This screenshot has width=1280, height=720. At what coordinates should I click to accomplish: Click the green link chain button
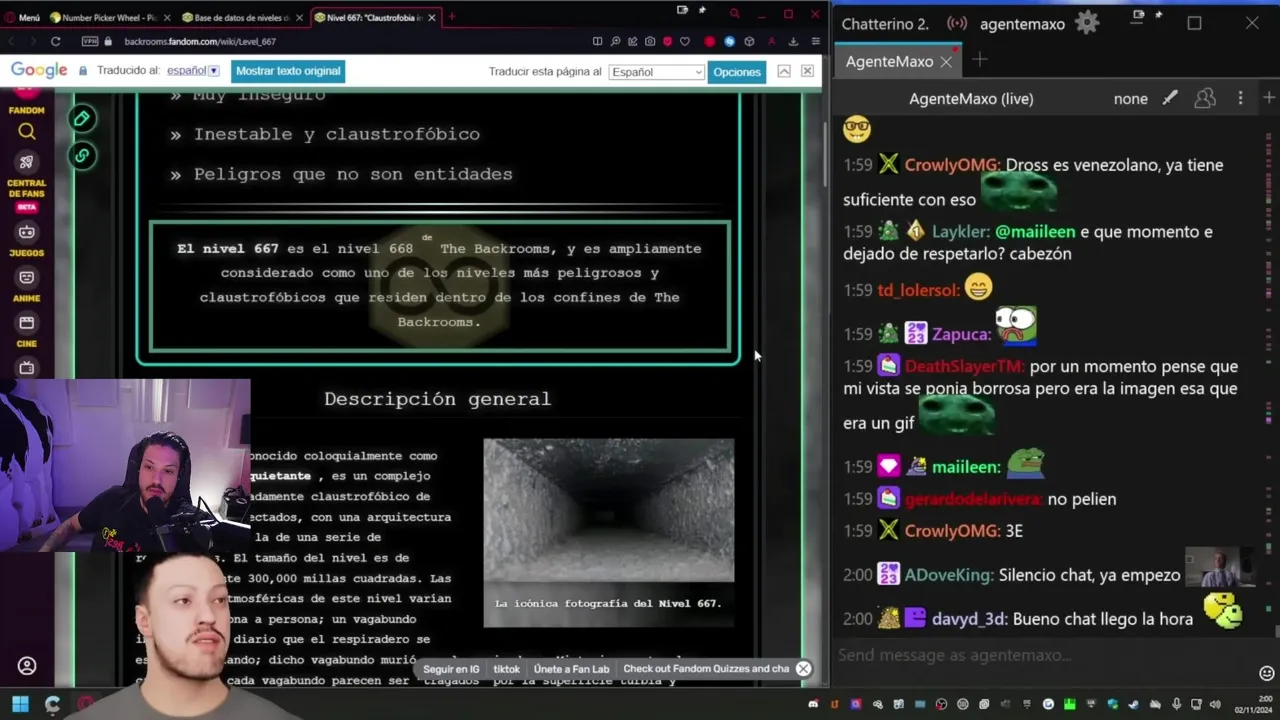pyautogui.click(x=82, y=155)
